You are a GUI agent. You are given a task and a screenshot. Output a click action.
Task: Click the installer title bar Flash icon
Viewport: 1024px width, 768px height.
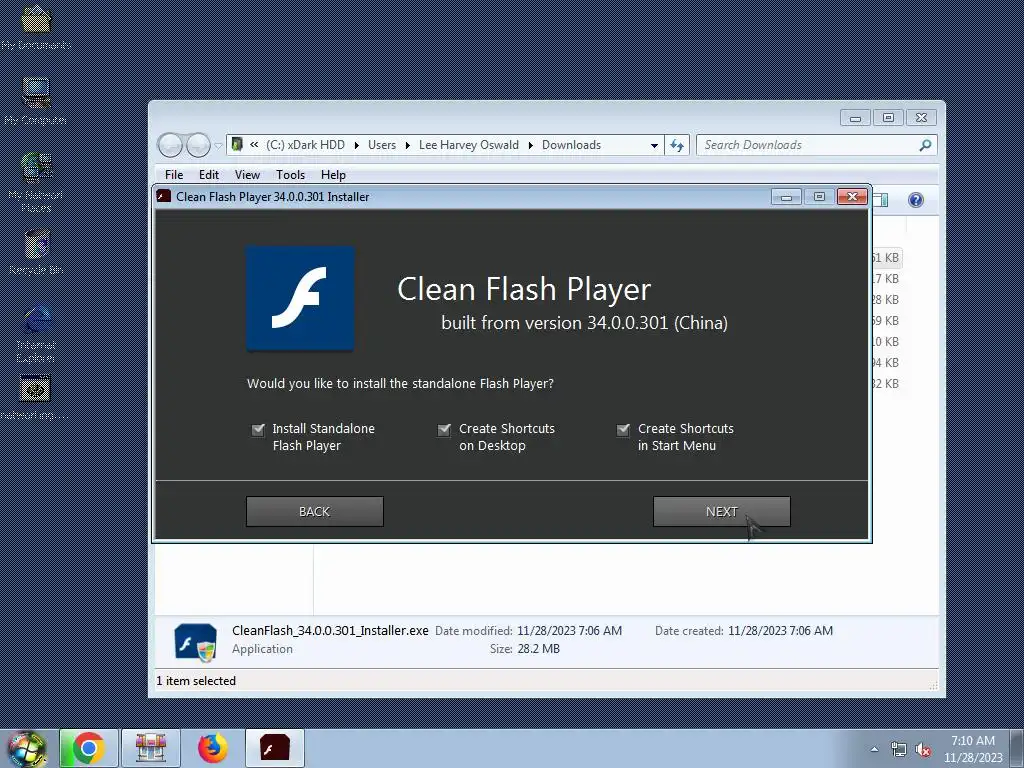164,196
